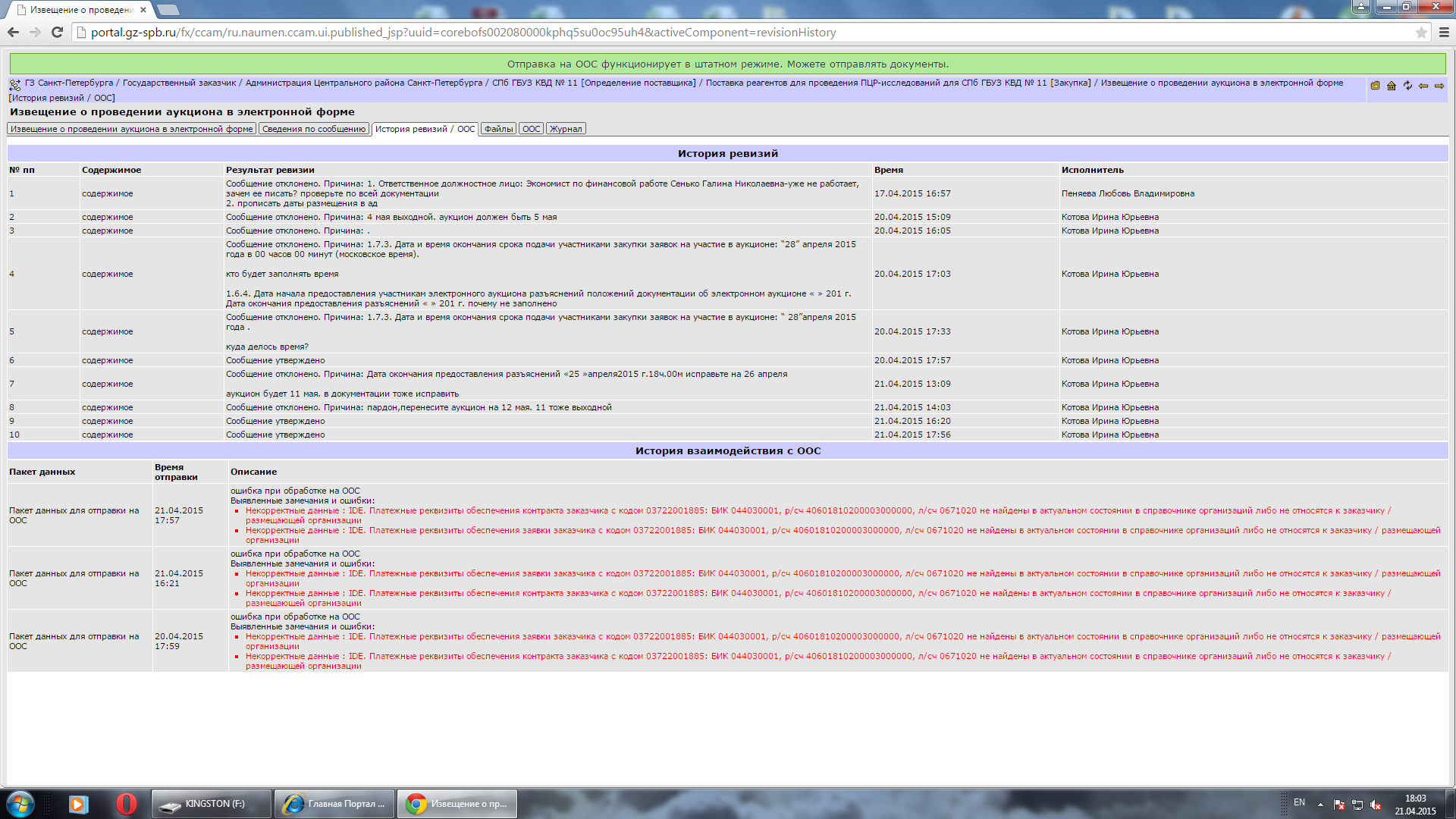Select the ООС tab

(x=531, y=129)
